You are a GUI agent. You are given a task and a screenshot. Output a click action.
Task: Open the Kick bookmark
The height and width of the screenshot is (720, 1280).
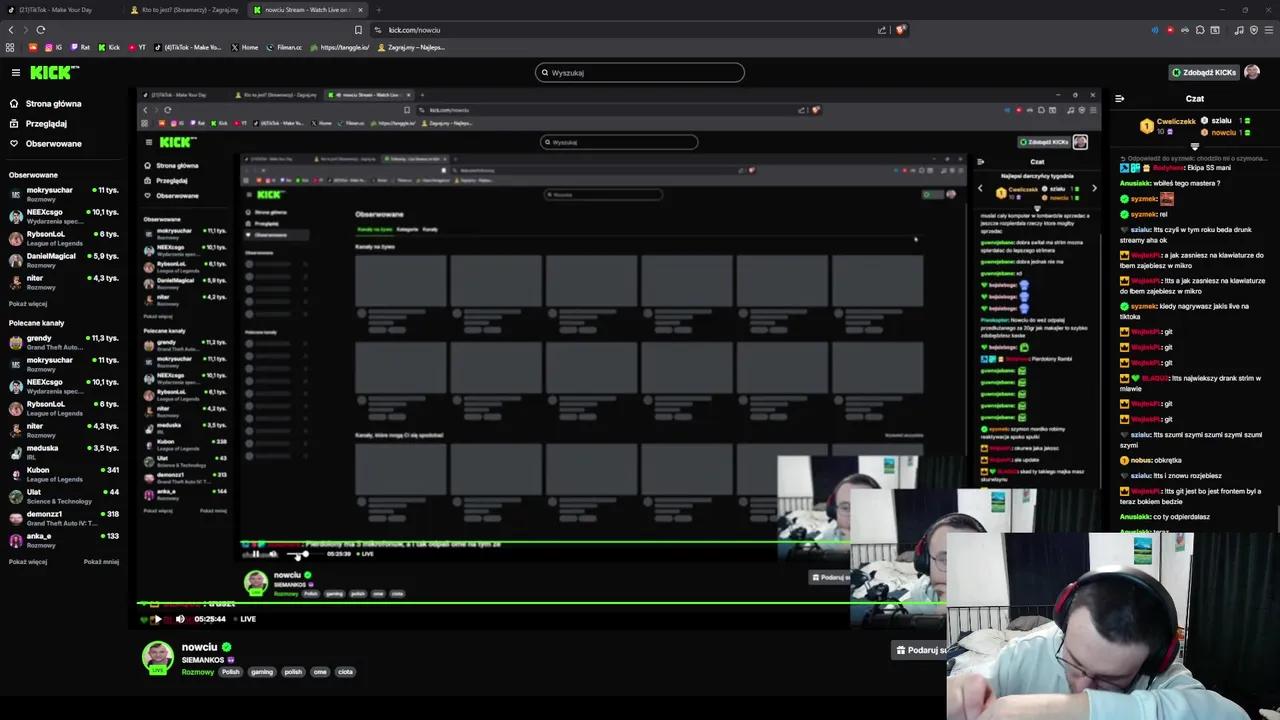pyautogui.click(x=109, y=47)
